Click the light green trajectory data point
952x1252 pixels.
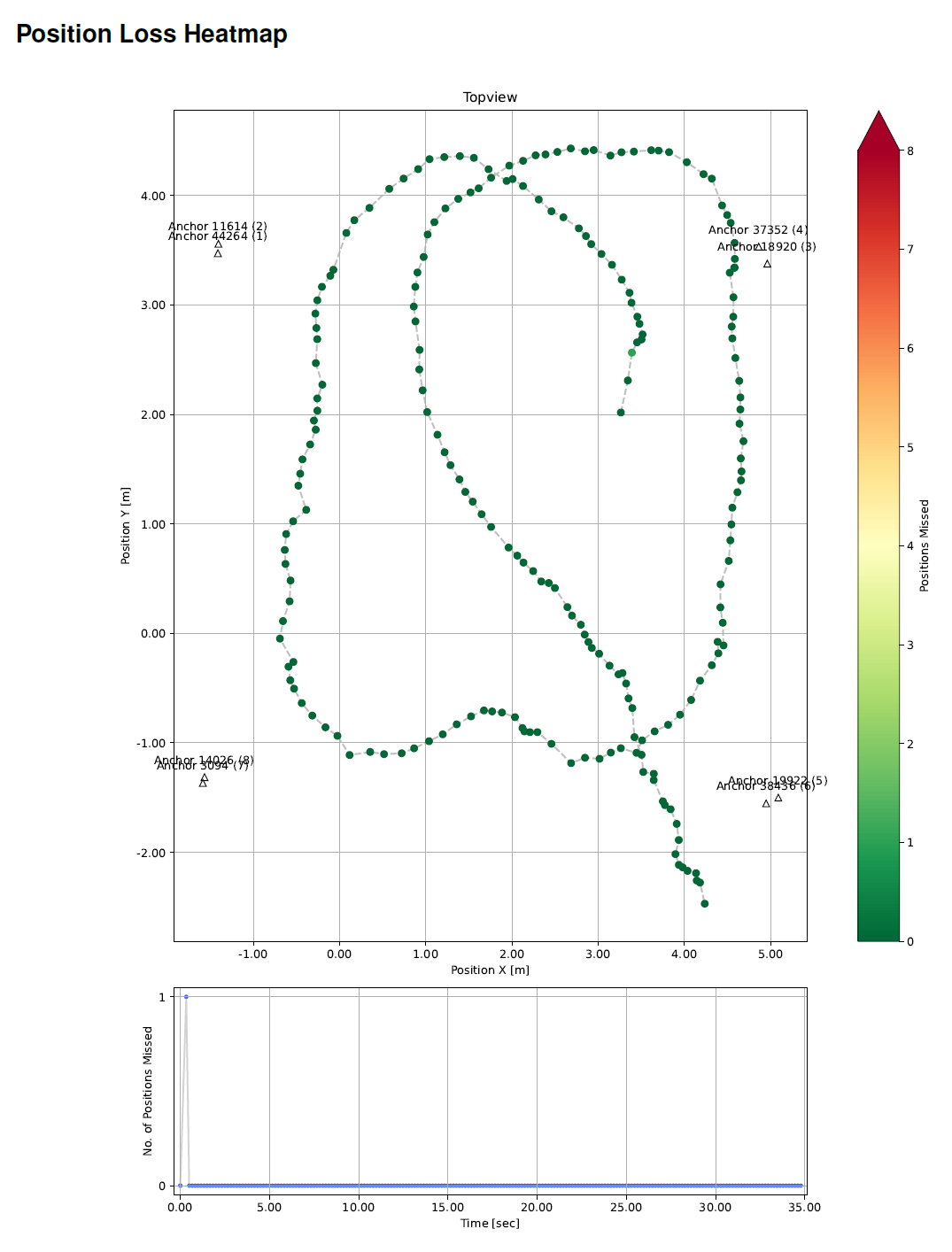coord(631,353)
